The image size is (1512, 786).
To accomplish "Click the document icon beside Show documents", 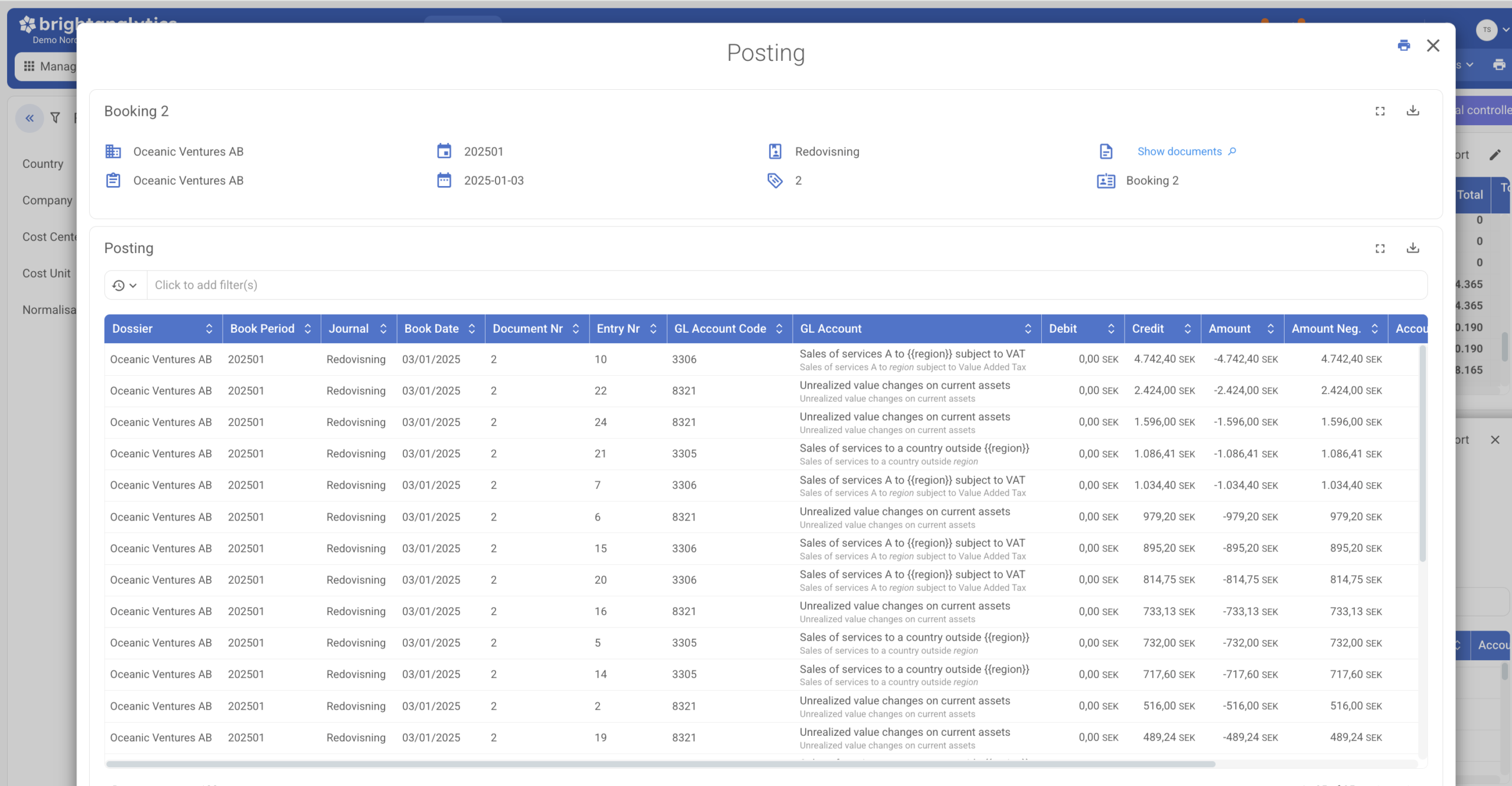I will (1106, 151).
